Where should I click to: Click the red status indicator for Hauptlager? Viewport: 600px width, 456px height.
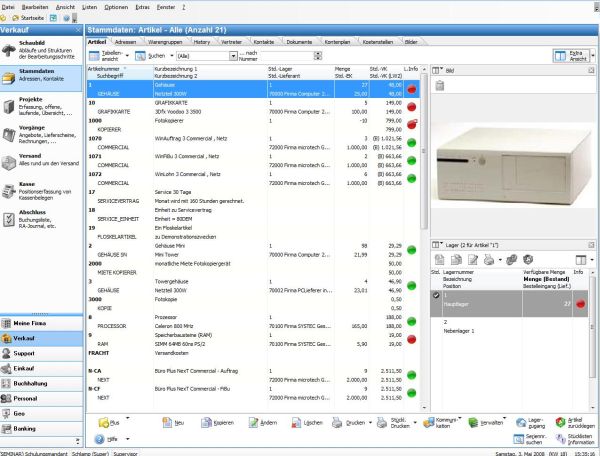(x=581, y=302)
